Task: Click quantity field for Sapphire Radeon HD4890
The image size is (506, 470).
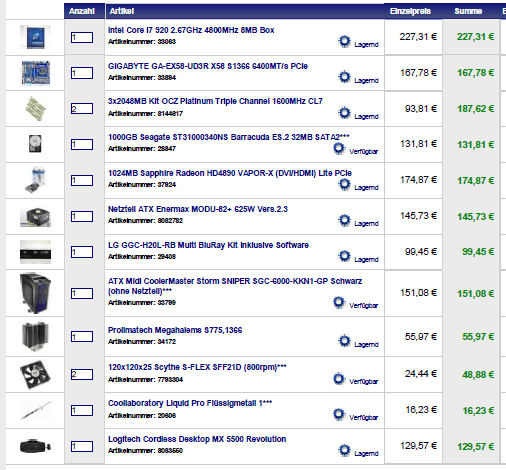Action: pos(82,180)
